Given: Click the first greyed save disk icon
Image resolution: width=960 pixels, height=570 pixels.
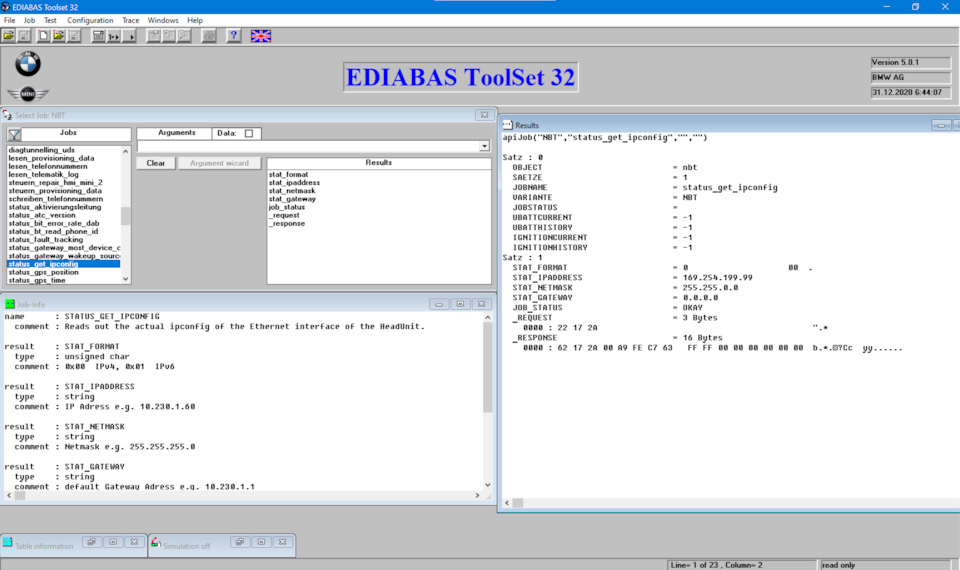Looking at the screenshot, I should (24, 36).
